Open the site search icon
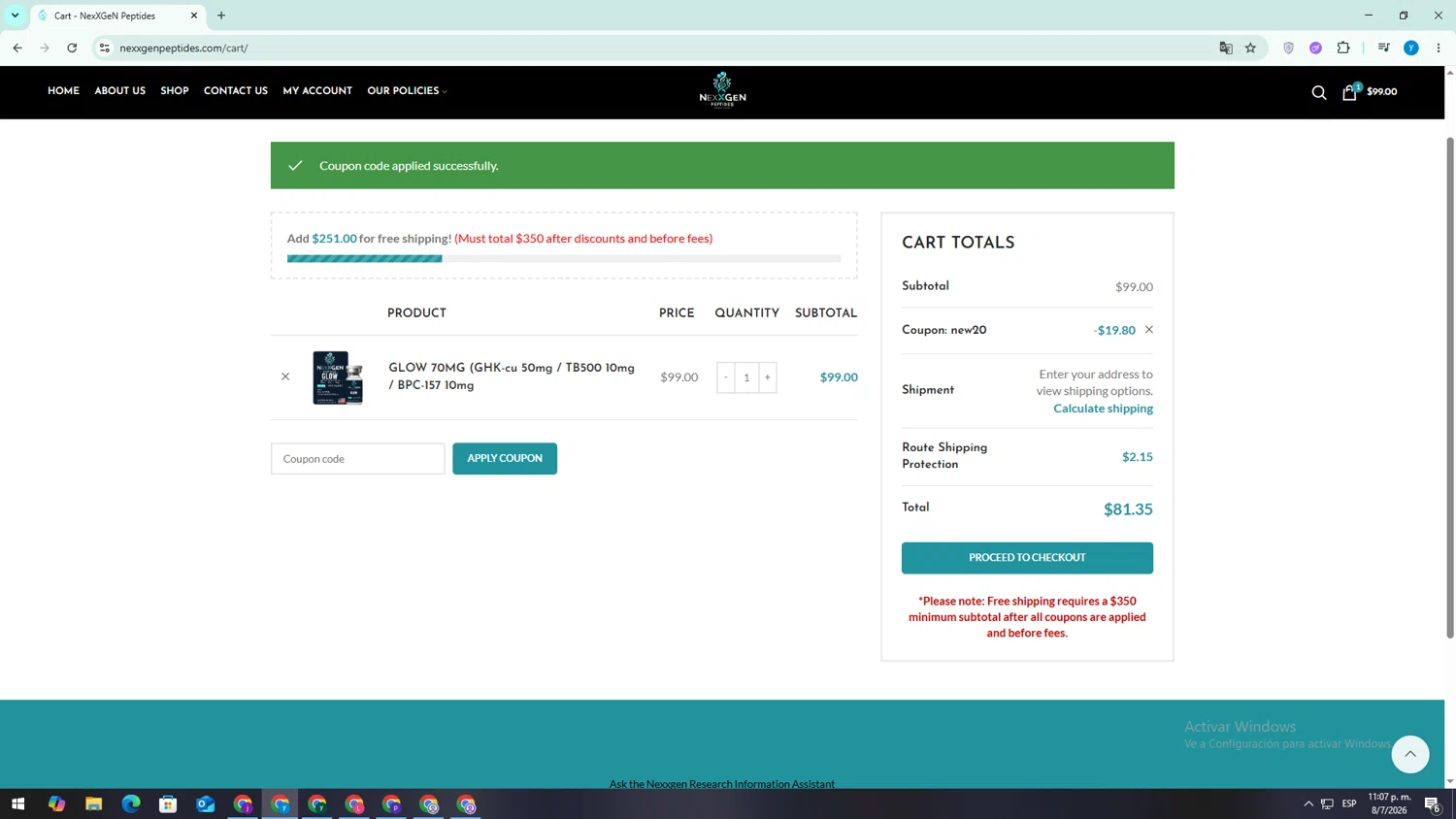This screenshot has width=1456, height=819. [x=1318, y=92]
